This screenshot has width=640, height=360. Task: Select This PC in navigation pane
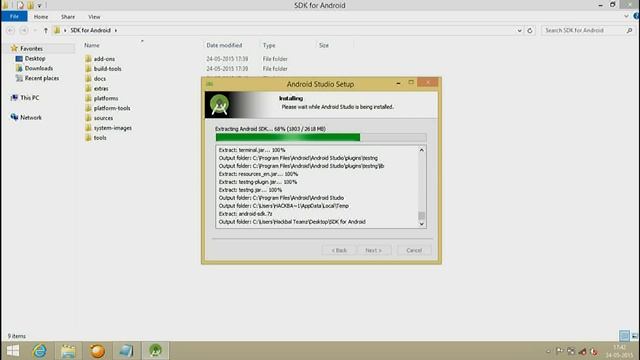[x=25, y=98]
